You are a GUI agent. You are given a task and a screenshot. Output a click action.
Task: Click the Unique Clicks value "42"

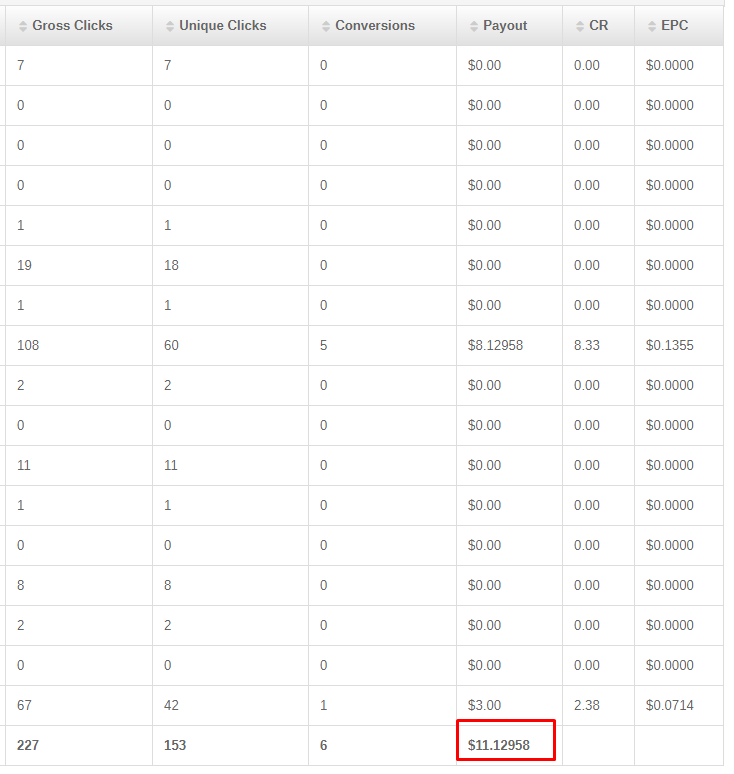point(171,705)
